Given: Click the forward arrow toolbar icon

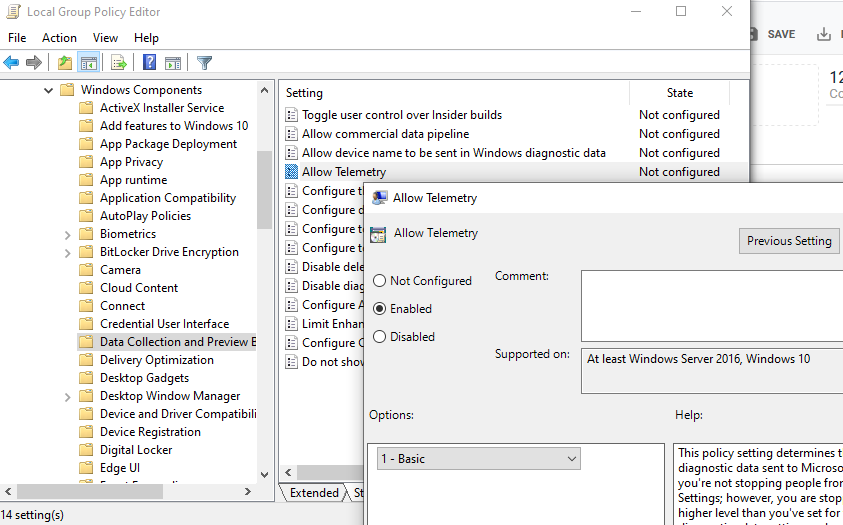Looking at the screenshot, I should tap(34, 62).
